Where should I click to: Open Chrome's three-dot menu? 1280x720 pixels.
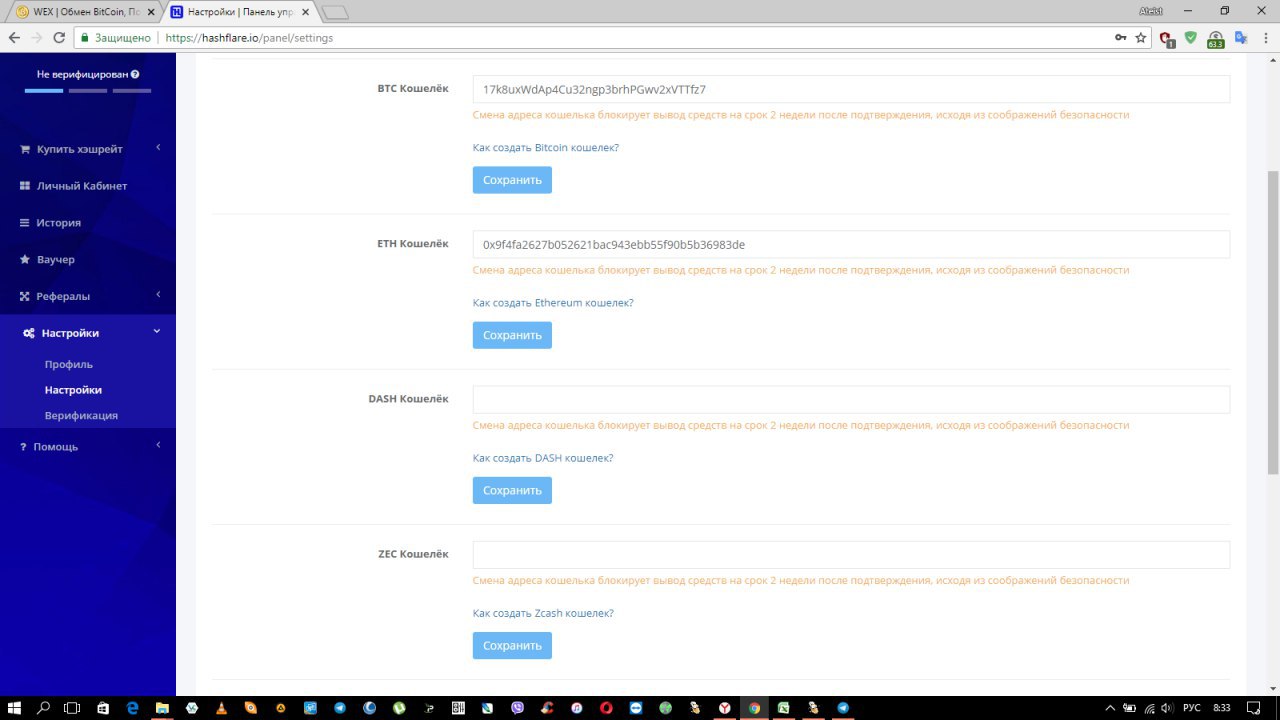point(1265,37)
